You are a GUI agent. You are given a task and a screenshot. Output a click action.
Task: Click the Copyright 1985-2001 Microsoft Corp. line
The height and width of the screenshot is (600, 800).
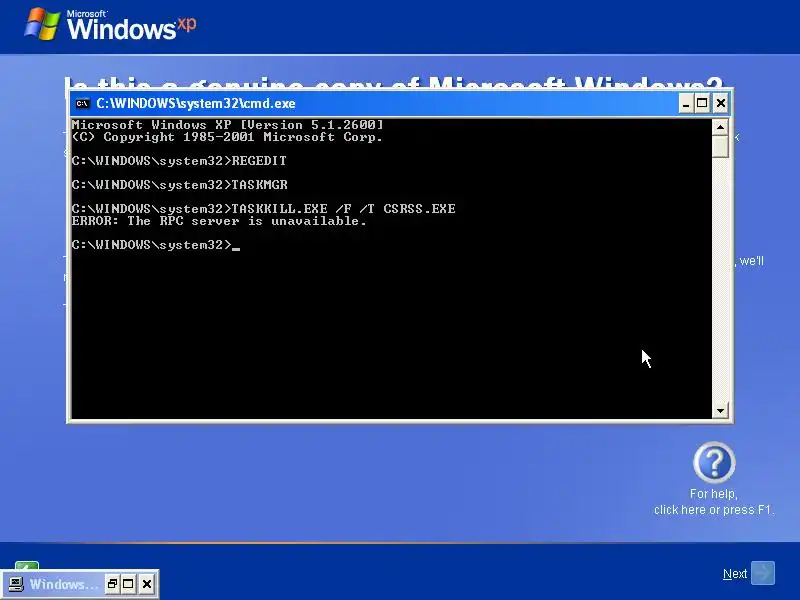pos(227,137)
